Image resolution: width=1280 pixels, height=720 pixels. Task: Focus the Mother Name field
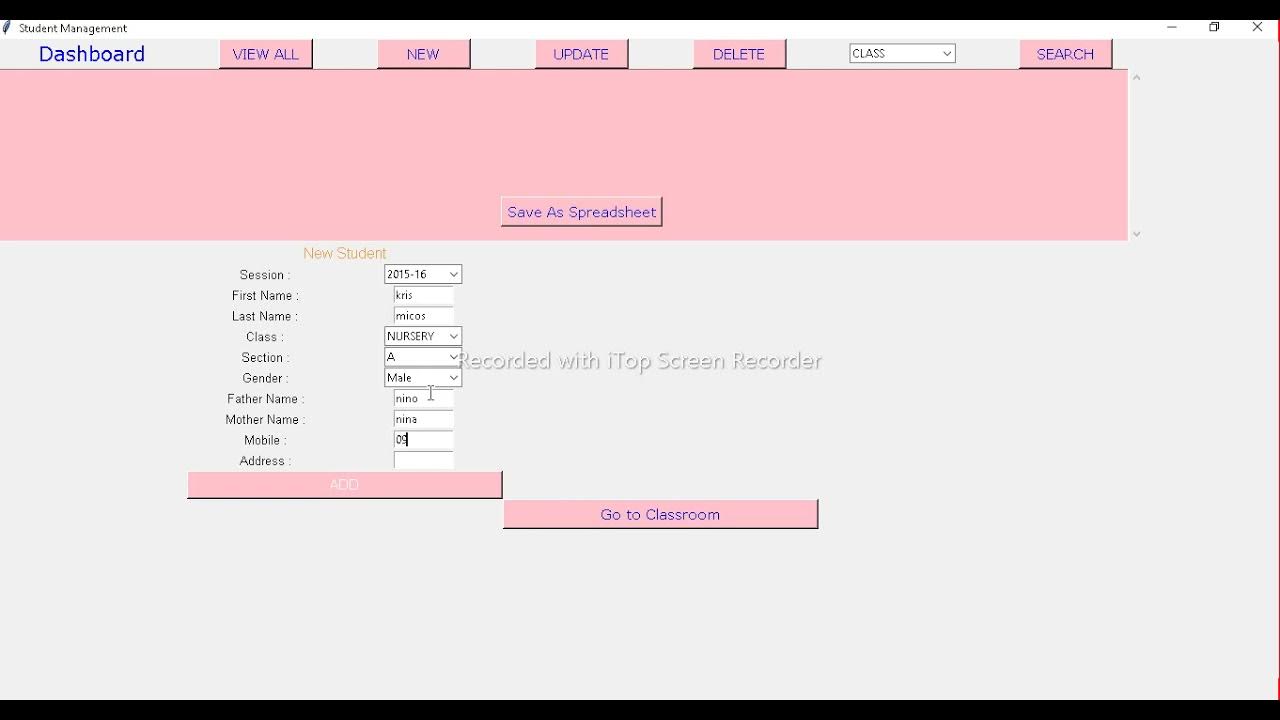click(424, 419)
